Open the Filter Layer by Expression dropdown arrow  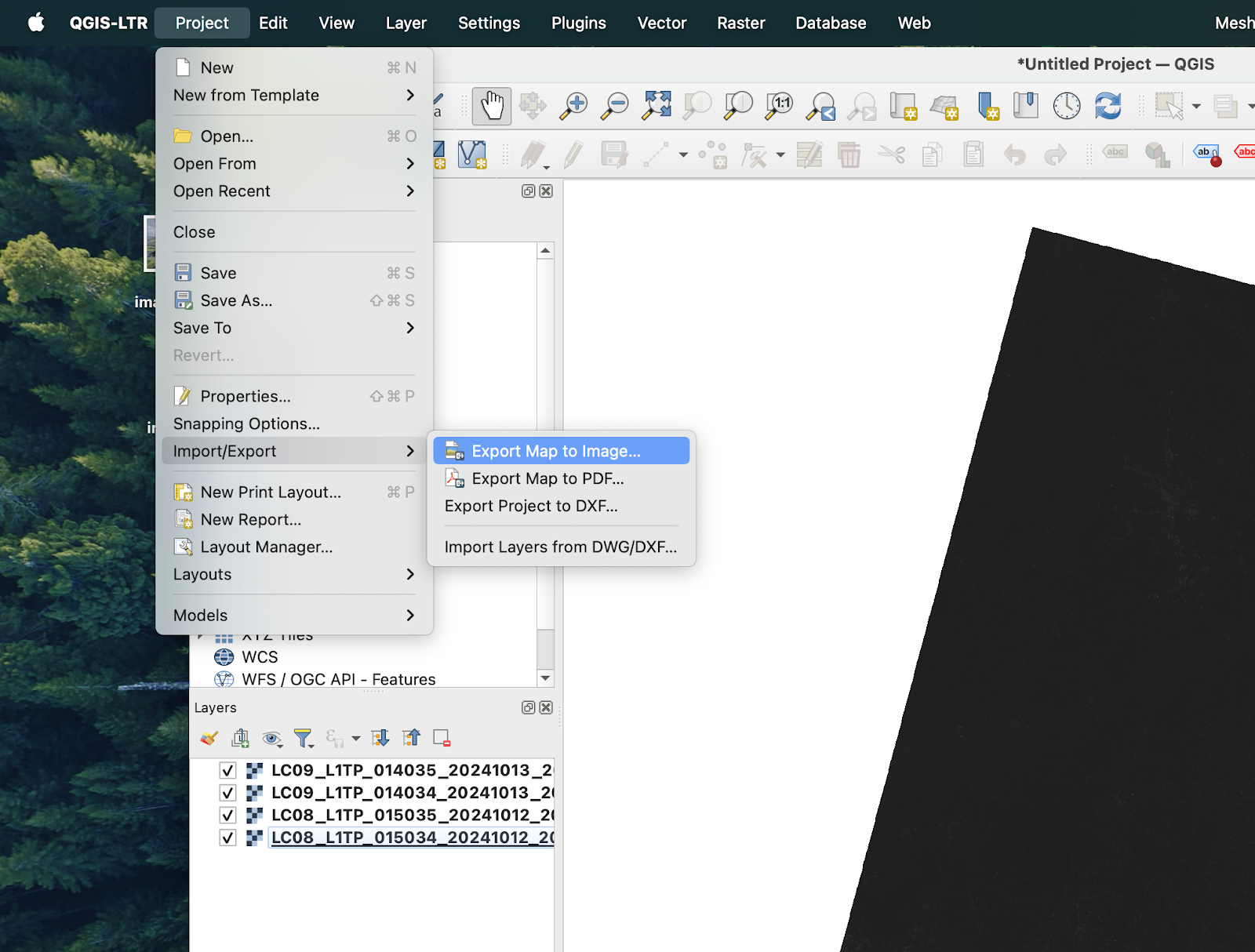pyautogui.click(x=355, y=738)
